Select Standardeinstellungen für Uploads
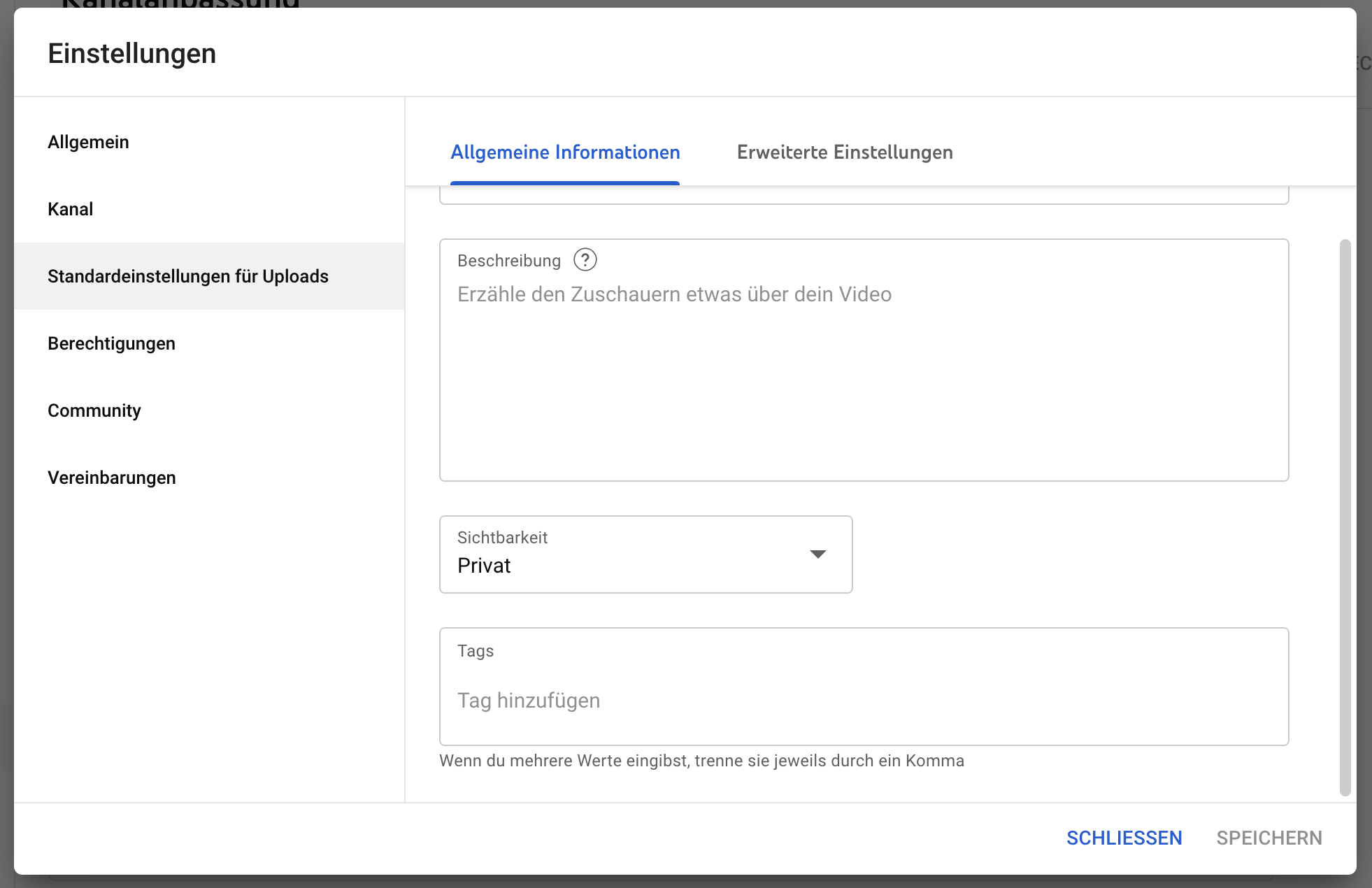Screen dimensions: 1372x888 [187, 276]
